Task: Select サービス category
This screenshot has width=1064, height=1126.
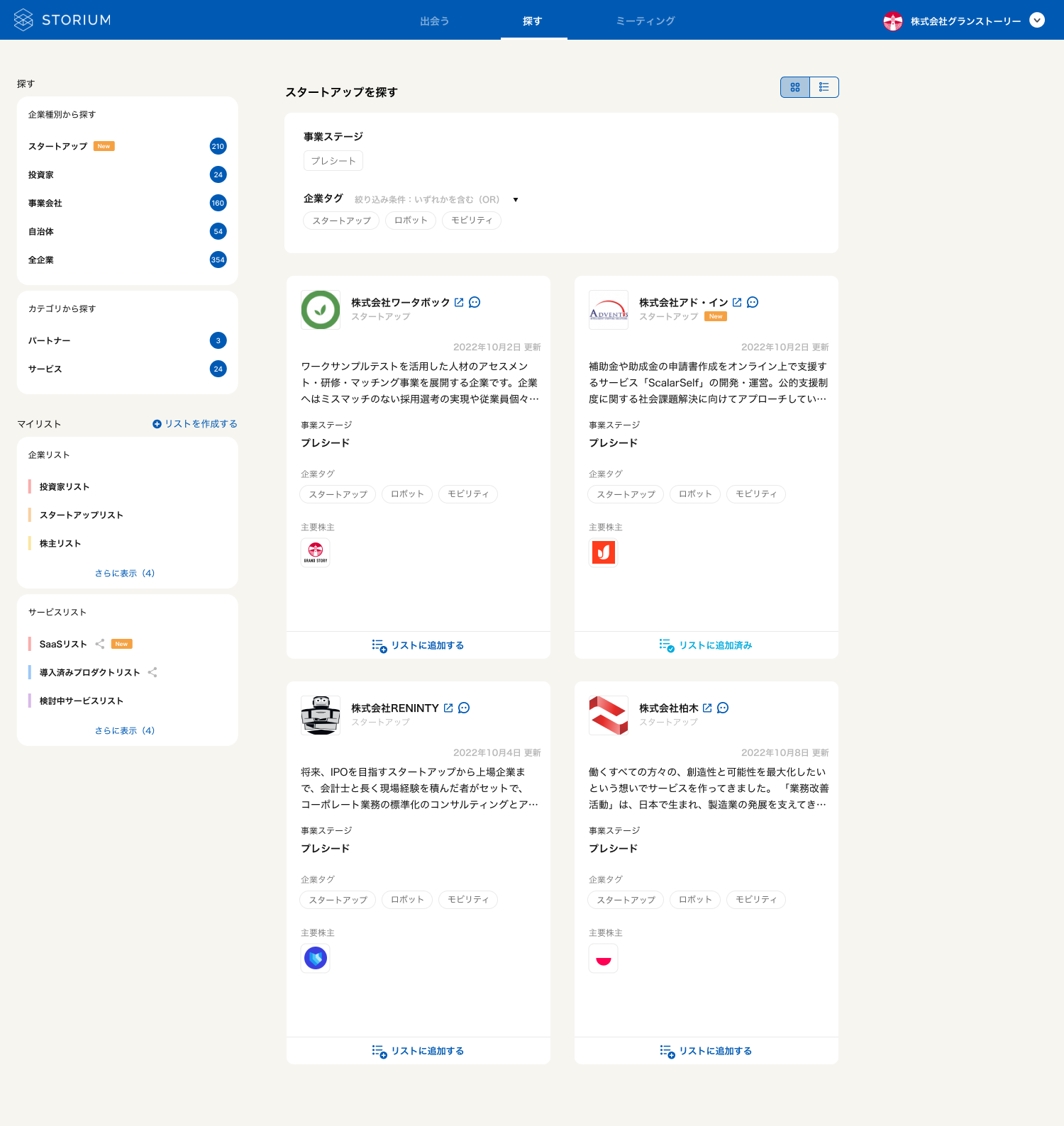Action: click(x=128, y=369)
